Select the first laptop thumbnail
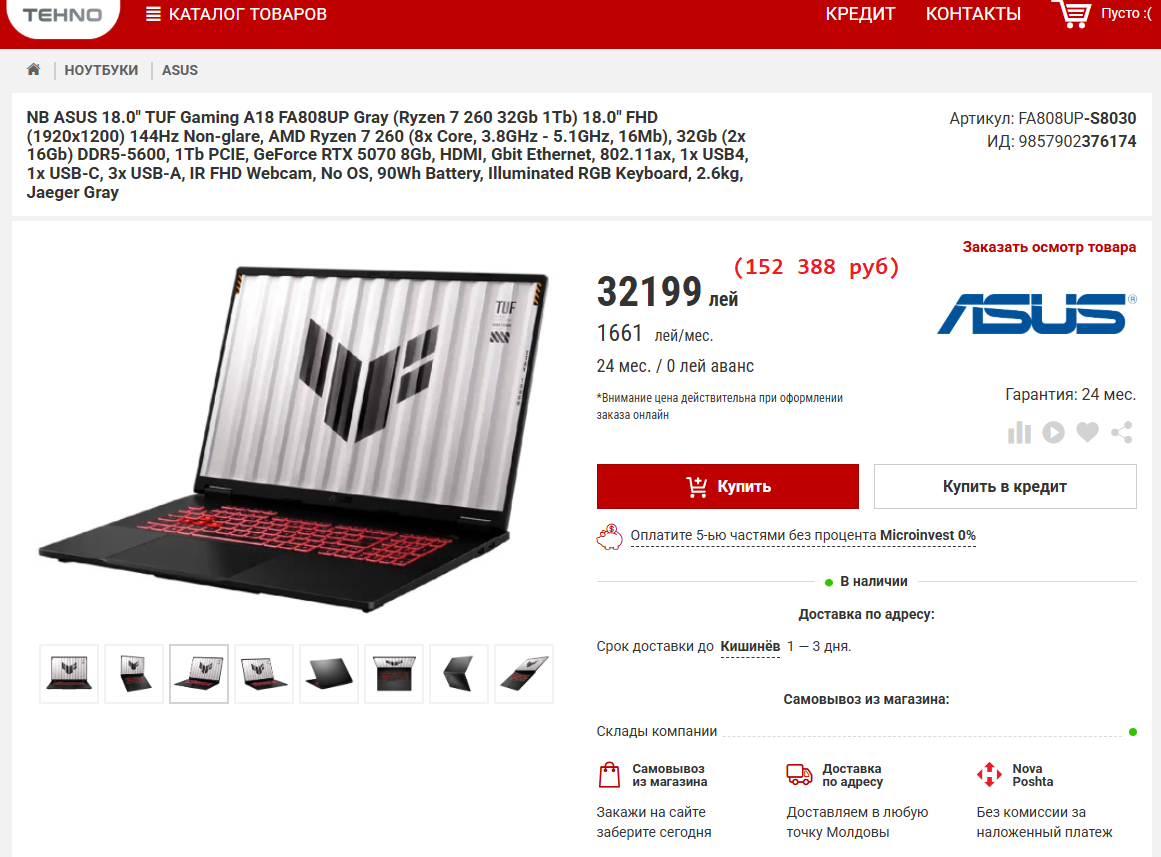1161x857 pixels. point(69,674)
